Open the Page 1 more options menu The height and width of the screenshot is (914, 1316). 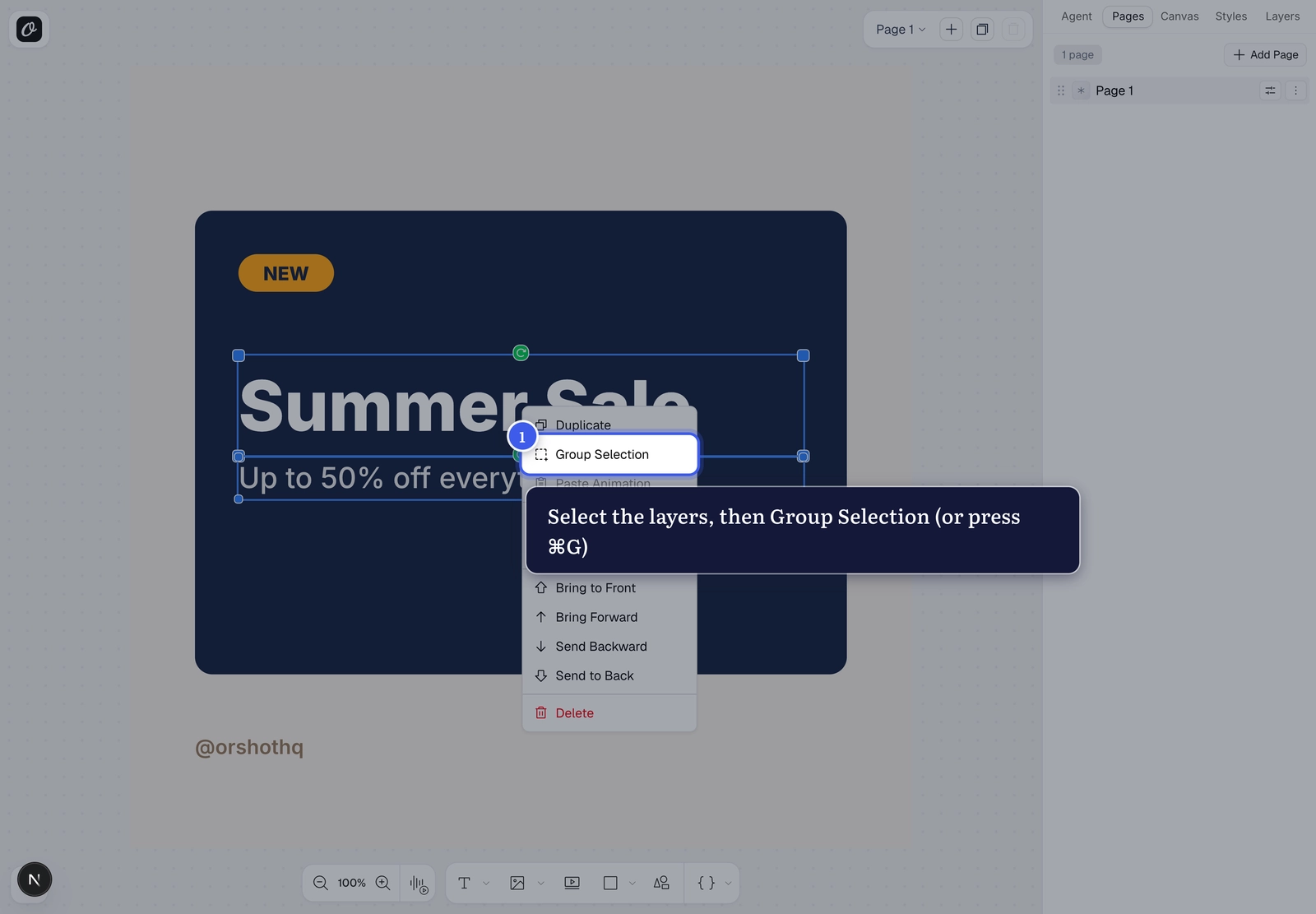point(1295,90)
